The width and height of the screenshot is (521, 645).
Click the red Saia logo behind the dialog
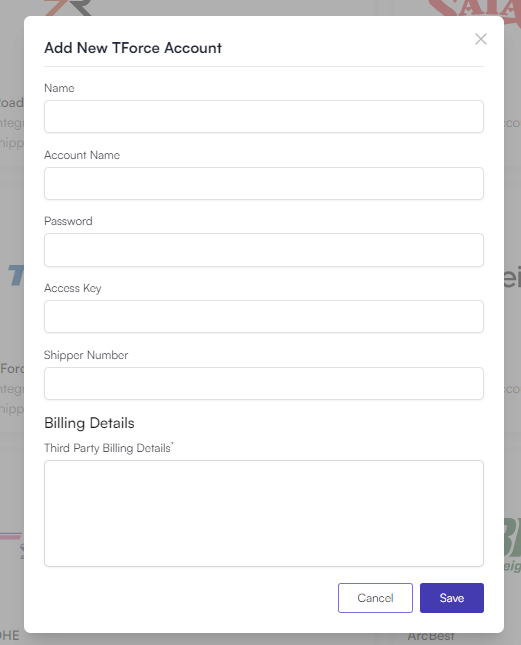point(475,9)
